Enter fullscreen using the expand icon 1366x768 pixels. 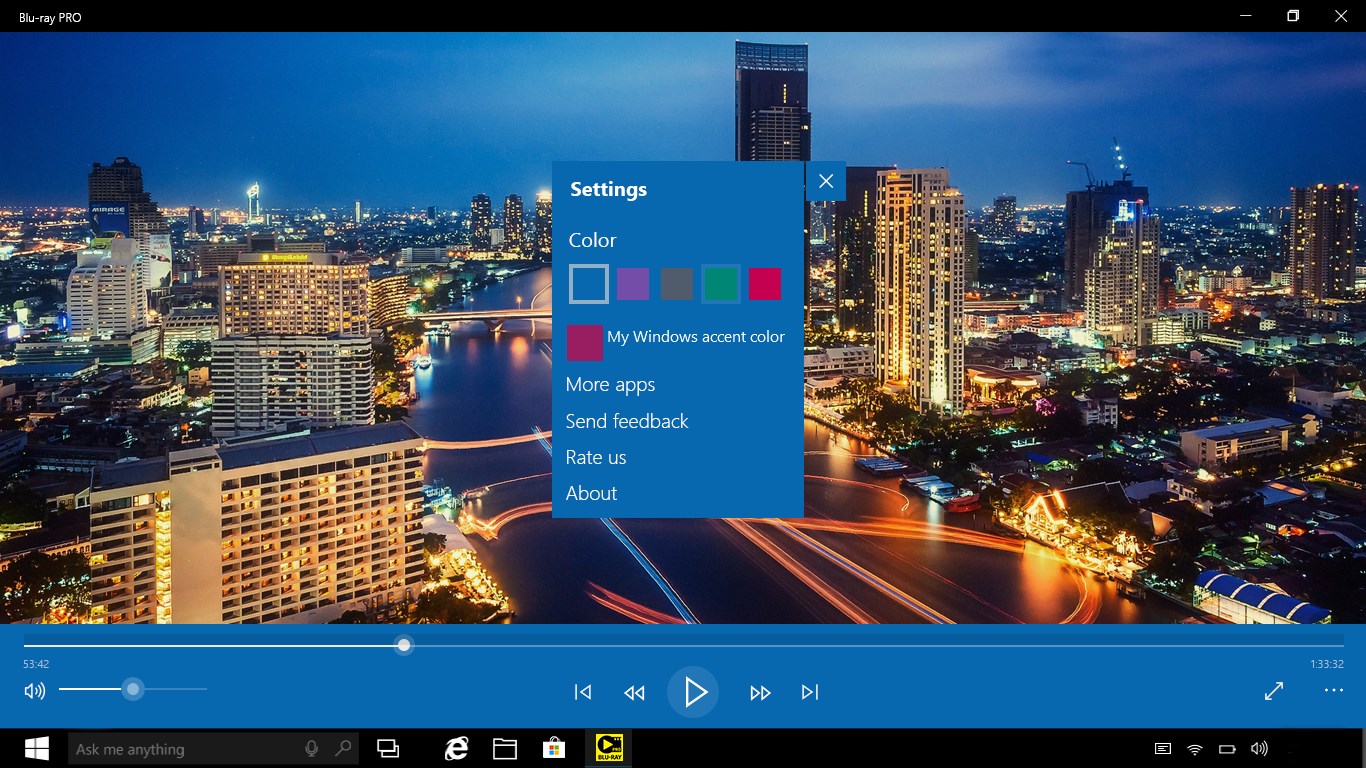(1273, 690)
